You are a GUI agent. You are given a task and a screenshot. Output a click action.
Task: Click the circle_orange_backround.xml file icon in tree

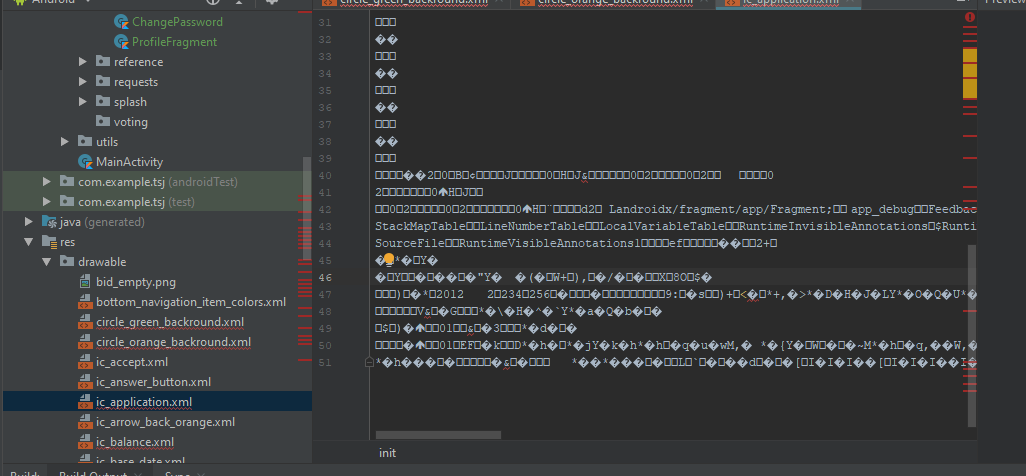click(85, 342)
